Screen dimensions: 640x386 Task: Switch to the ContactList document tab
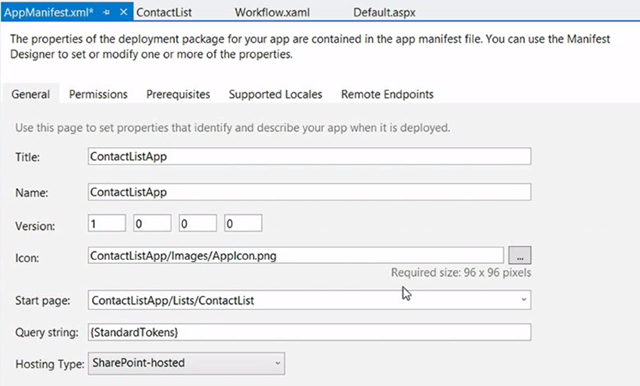[x=164, y=13]
